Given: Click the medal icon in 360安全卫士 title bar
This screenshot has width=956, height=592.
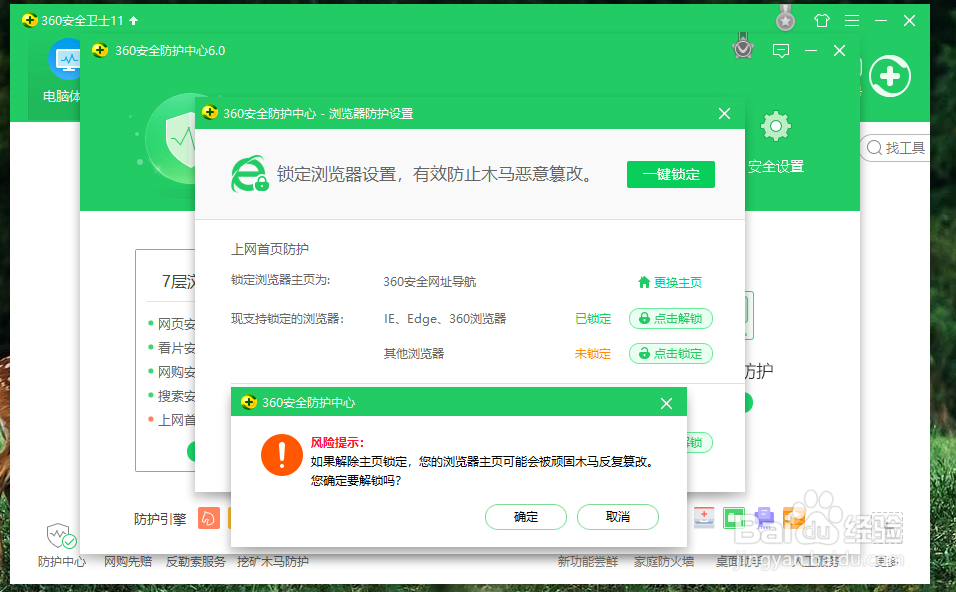Looking at the screenshot, I should (x=785, y=18).
